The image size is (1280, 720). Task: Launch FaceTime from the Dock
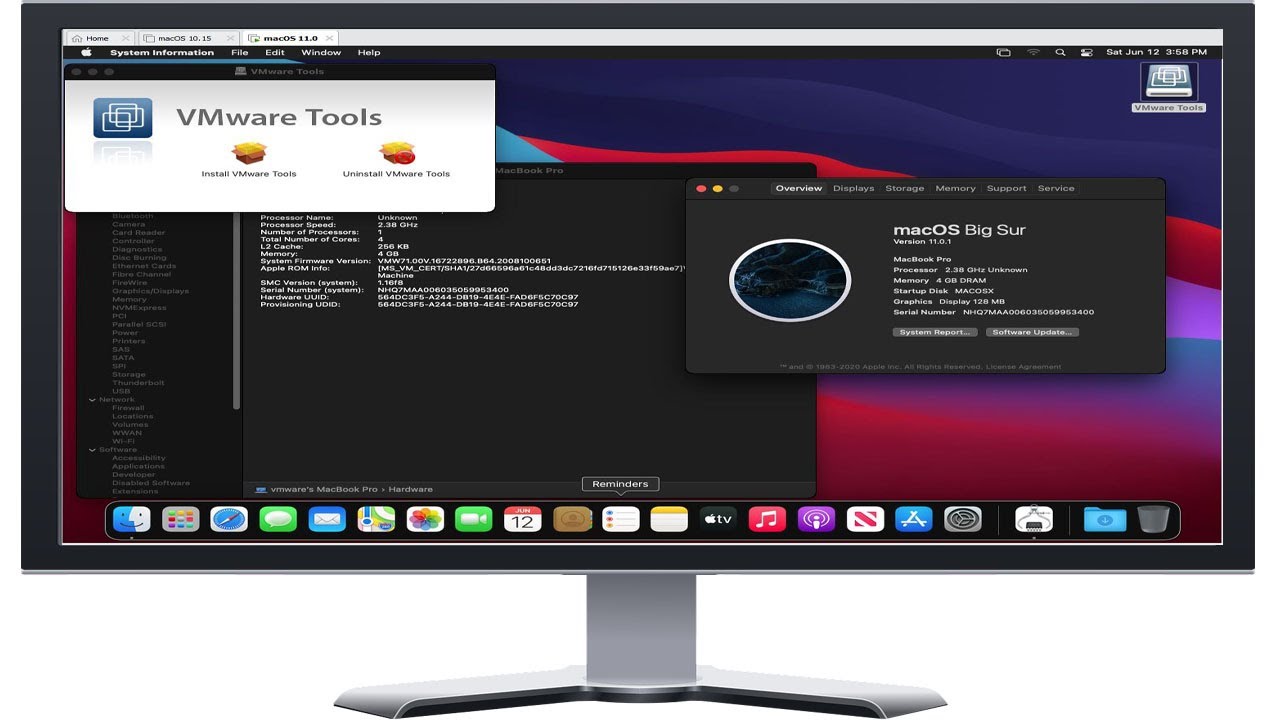[474, 519]
